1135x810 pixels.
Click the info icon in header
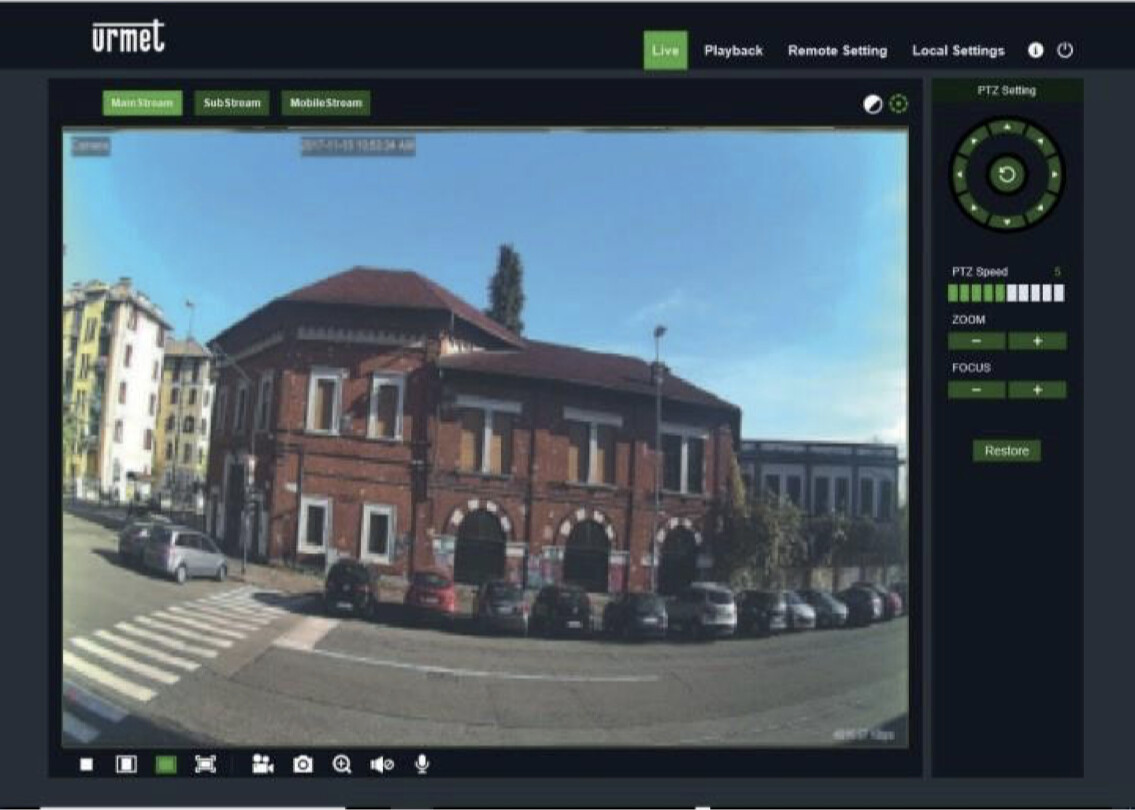1035,50
